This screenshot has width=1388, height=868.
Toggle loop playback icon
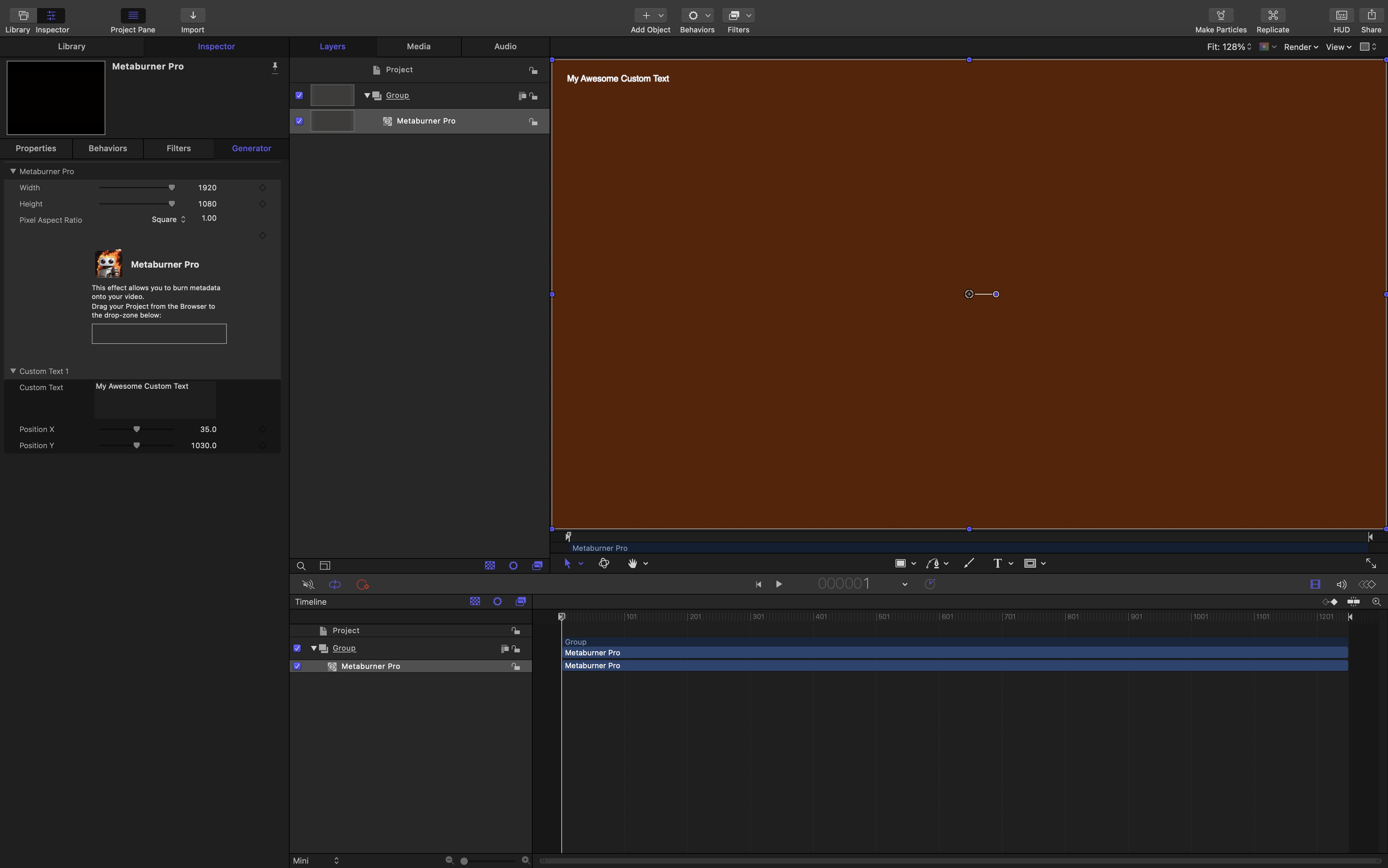tap(335, 585)
